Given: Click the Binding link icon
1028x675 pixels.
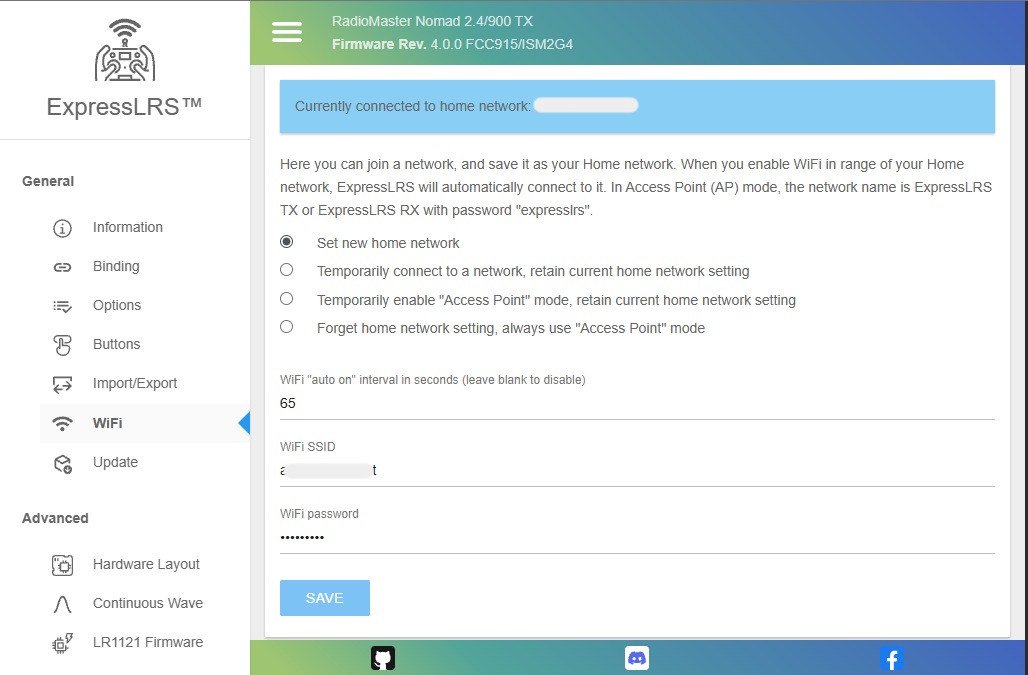Looking at the screenshot, I should point(62,267).
